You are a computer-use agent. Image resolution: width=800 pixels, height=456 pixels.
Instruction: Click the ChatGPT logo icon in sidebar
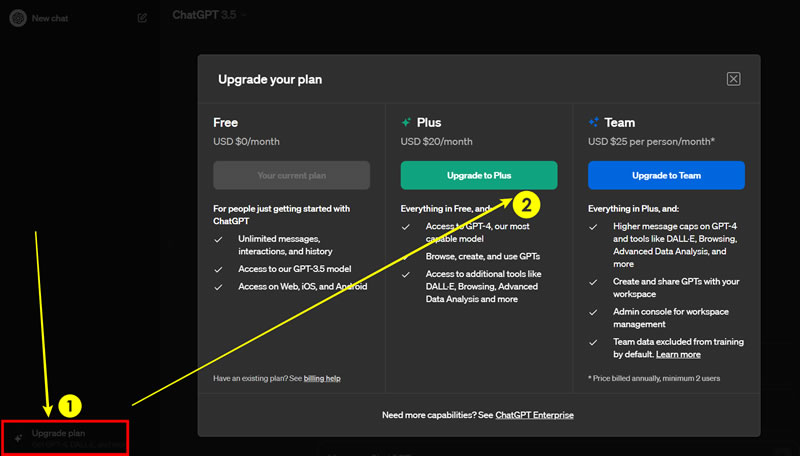click(18, 18)
